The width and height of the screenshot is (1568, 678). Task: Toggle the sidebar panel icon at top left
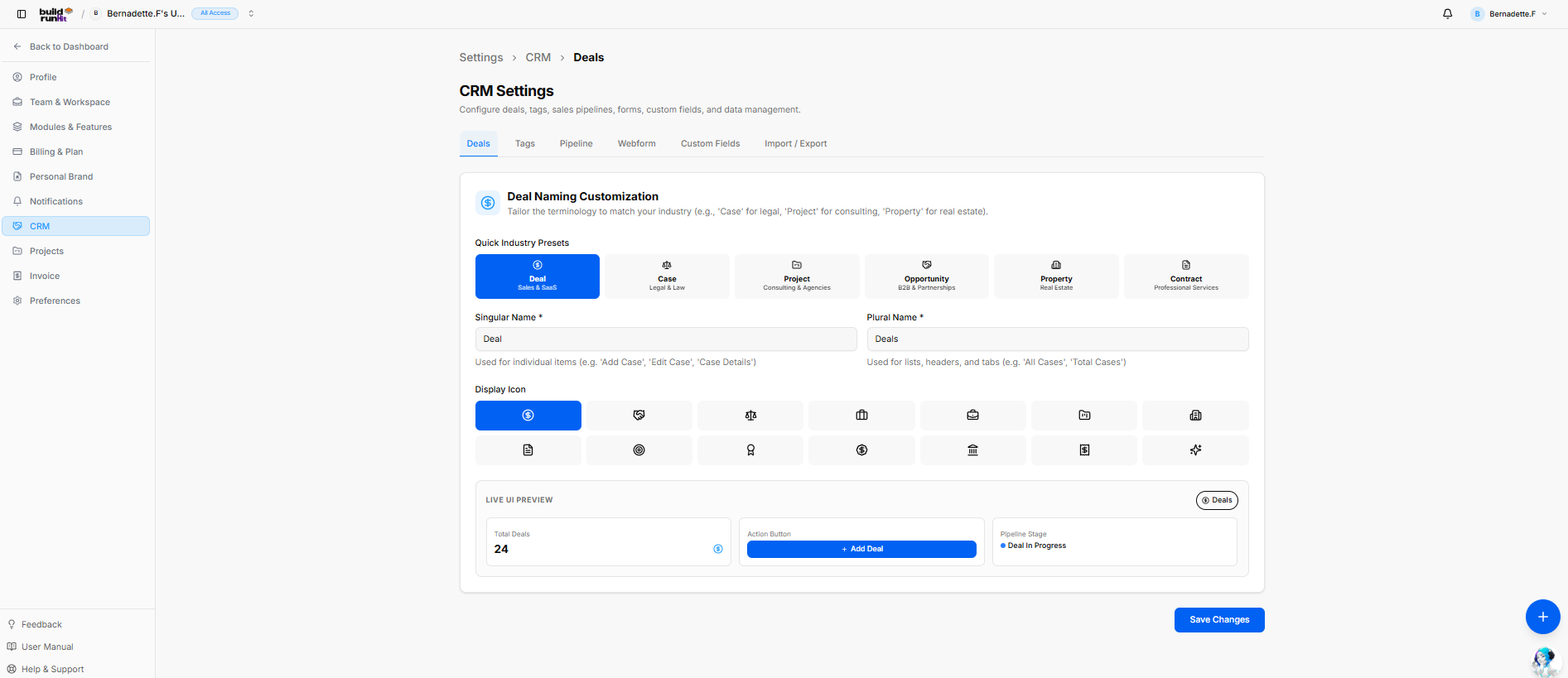click(22, 14)
